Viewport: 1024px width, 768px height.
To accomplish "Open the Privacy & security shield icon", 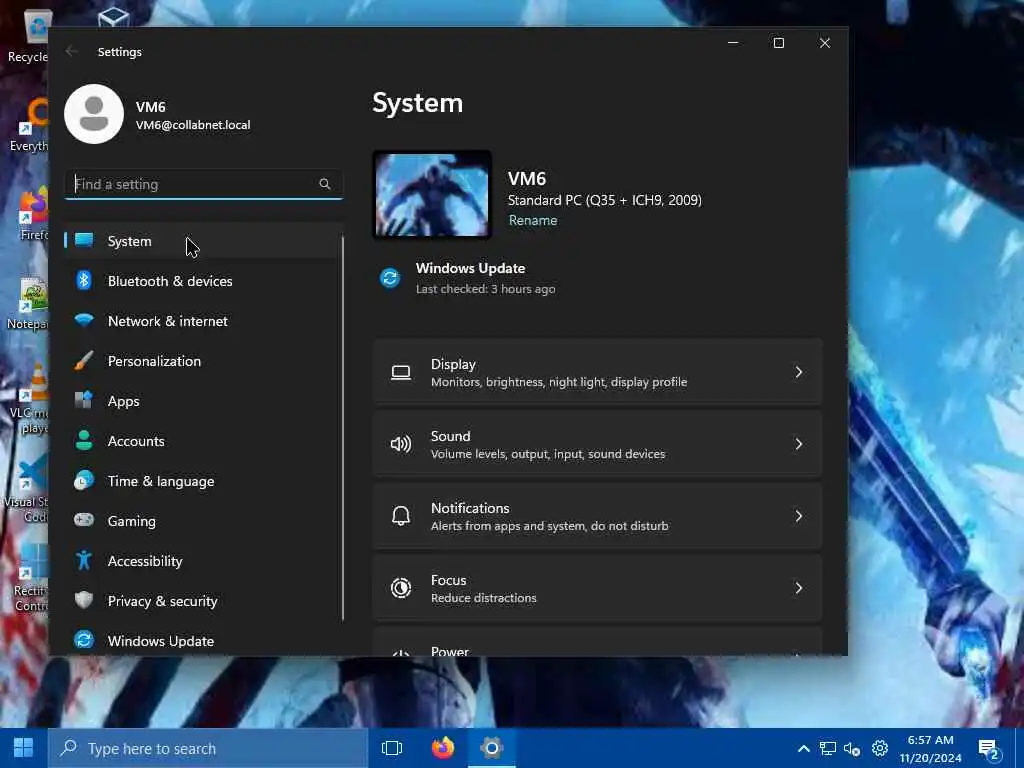I will click(x=84, y=600).
